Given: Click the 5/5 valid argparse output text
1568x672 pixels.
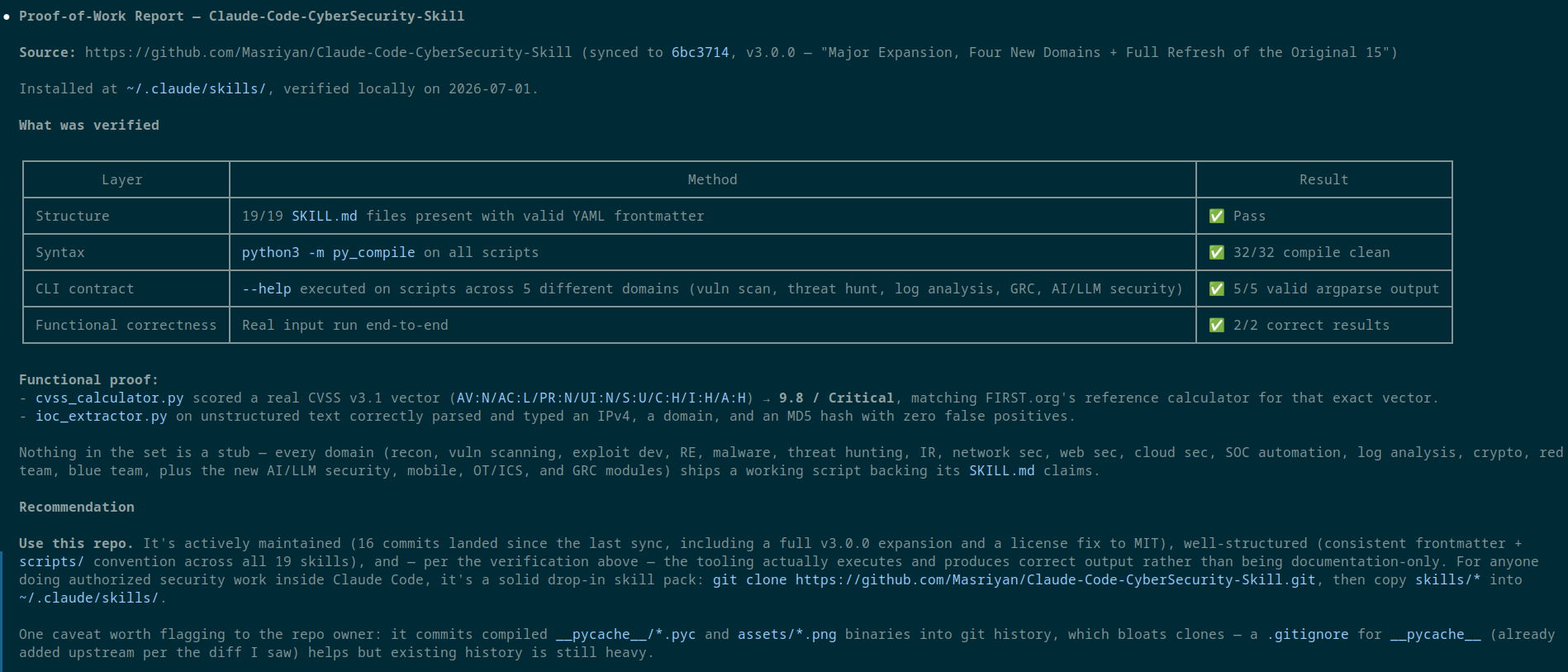Looking at the screenshot, I should (x=1336, y=288).
